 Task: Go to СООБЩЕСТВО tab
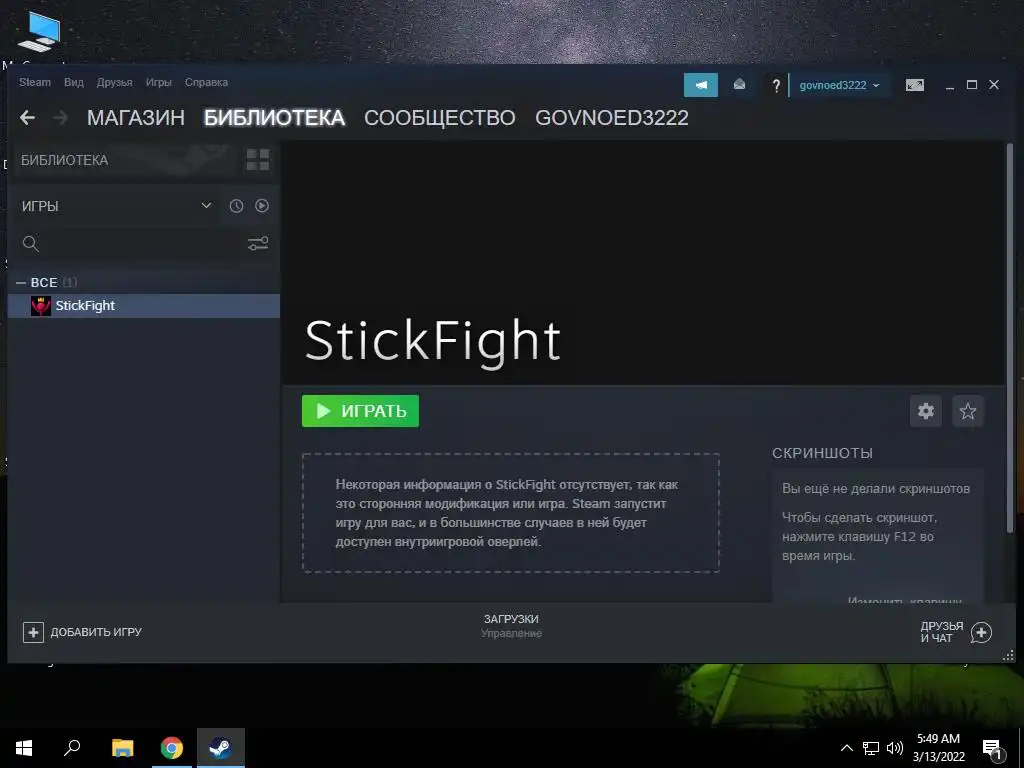pyautogui.click(x=440, y=118)
